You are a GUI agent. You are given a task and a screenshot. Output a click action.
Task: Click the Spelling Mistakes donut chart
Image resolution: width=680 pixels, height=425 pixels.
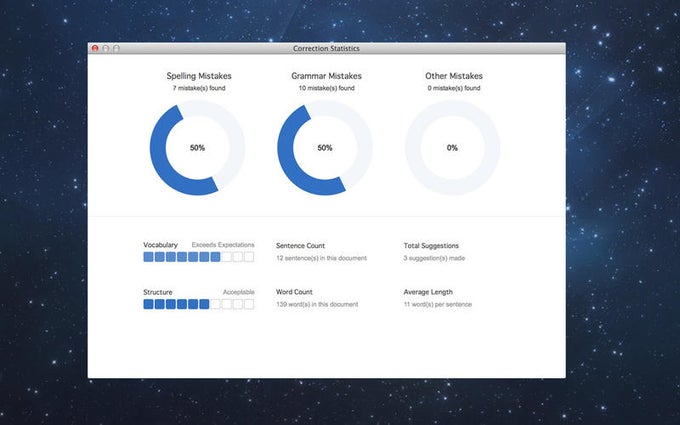tap(197, 148)
